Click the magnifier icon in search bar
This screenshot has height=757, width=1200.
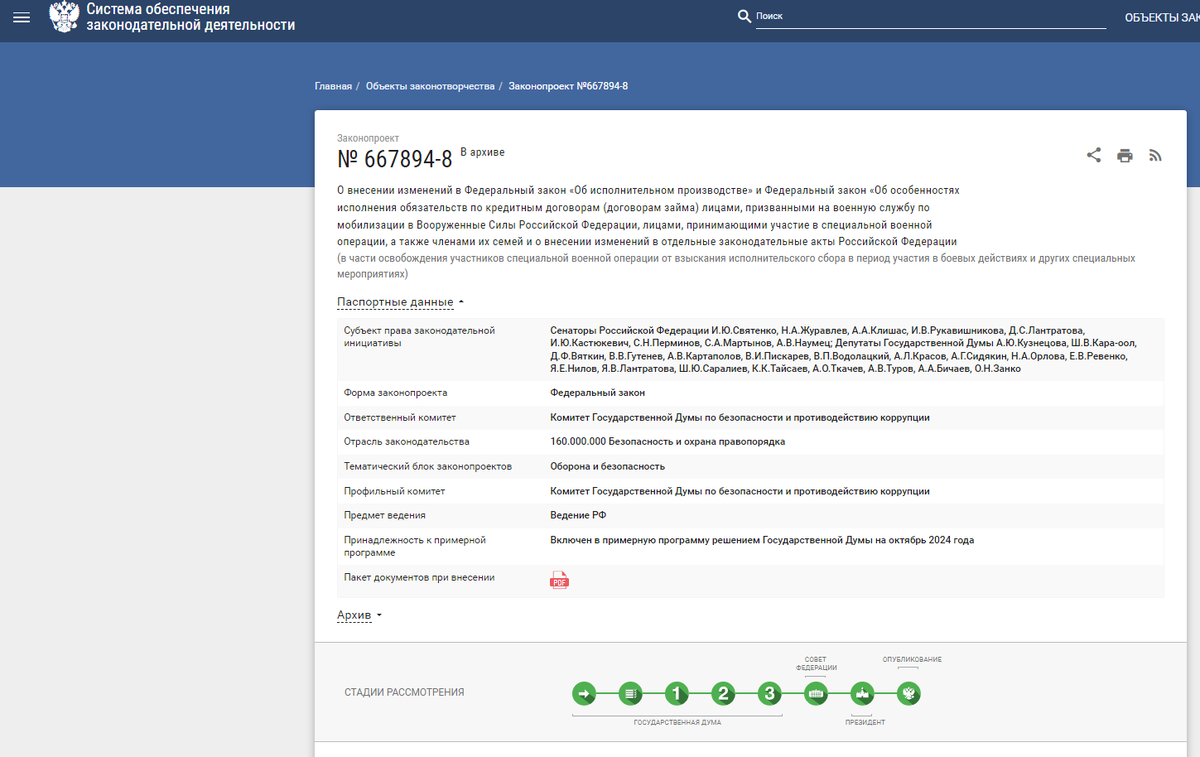[745, 17]
